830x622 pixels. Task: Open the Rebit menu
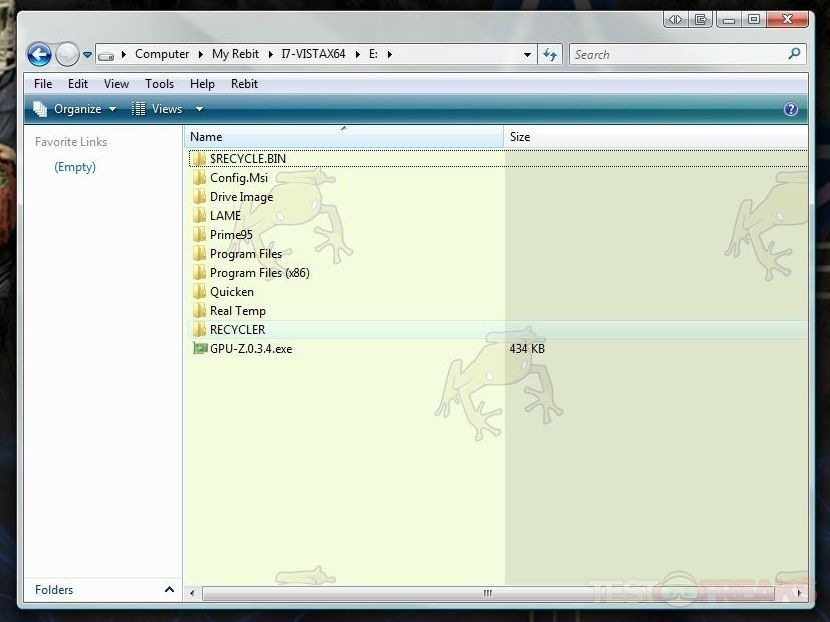pos(244,84)
